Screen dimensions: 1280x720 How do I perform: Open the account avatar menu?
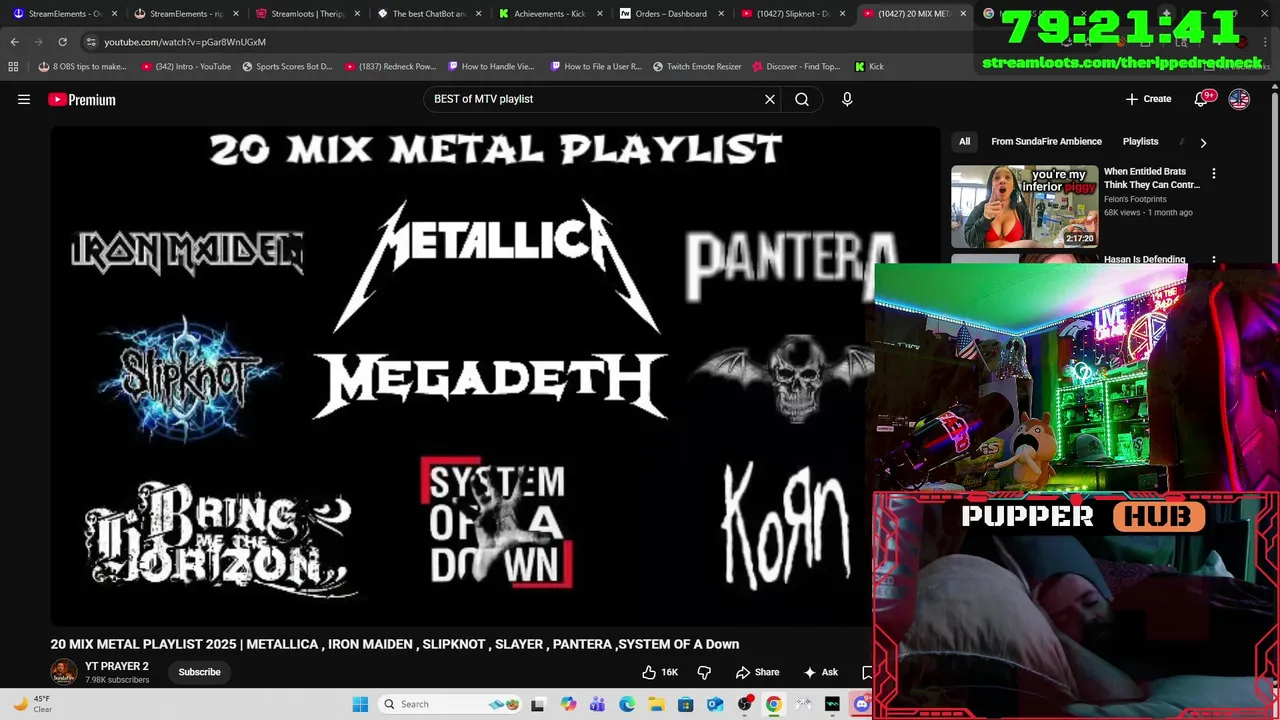[1239, 99]
